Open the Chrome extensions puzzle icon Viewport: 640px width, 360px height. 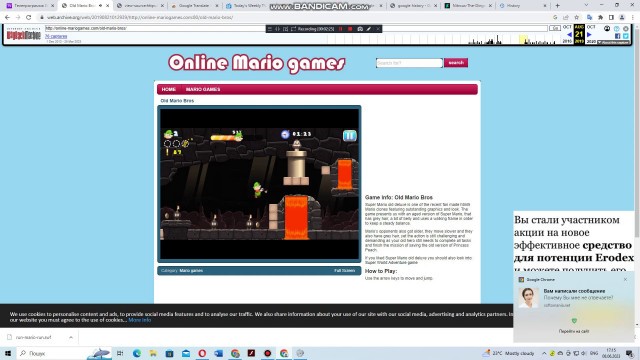point(600,17)
